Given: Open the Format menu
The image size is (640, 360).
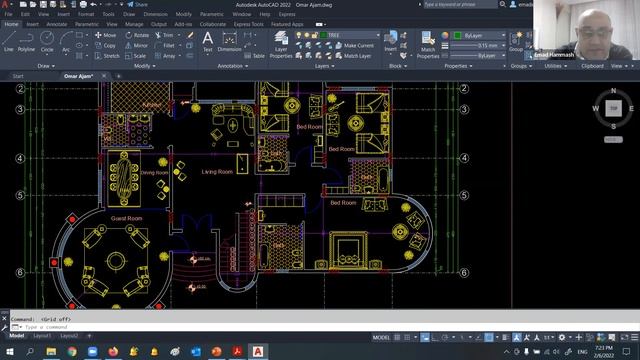Looking at the screenshot, I should point(86,14).
